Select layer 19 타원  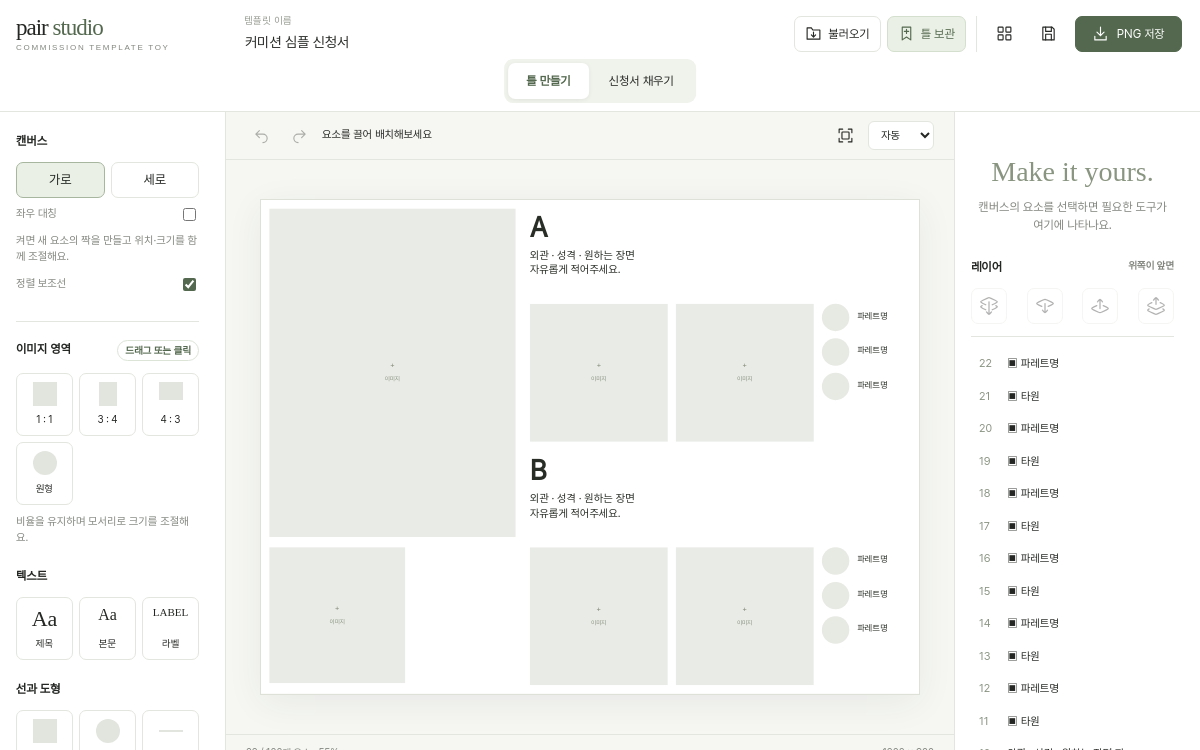(x=1072, y=461)
